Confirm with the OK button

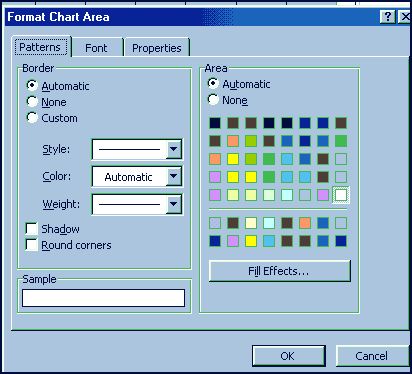288,356
